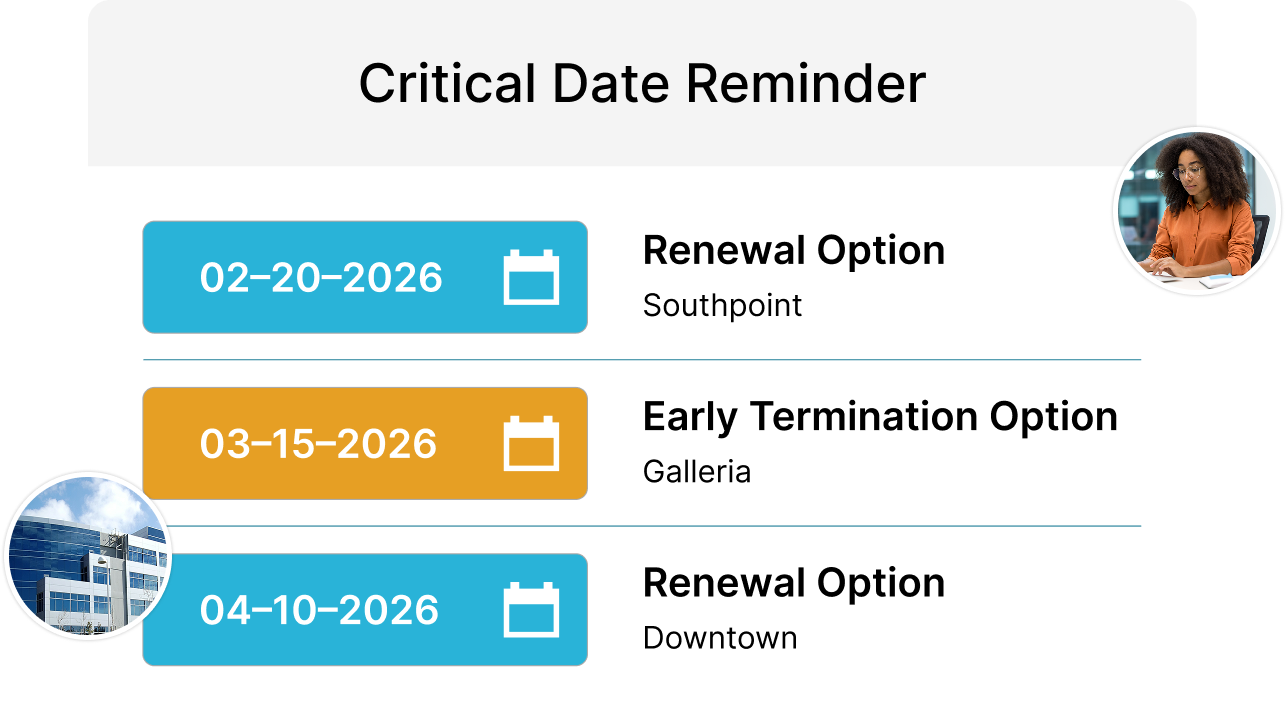Viewport: 1285px width, 721px height.
Task: Click the 03-15-2026 date text
Action: click(x=318, y=444)
